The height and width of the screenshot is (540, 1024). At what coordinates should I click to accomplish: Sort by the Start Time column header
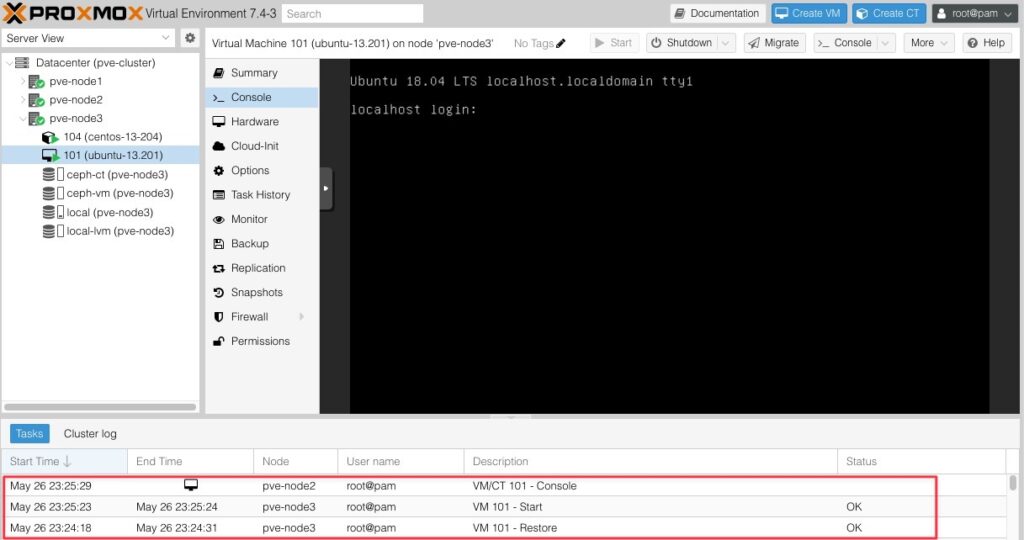(64, 461)
